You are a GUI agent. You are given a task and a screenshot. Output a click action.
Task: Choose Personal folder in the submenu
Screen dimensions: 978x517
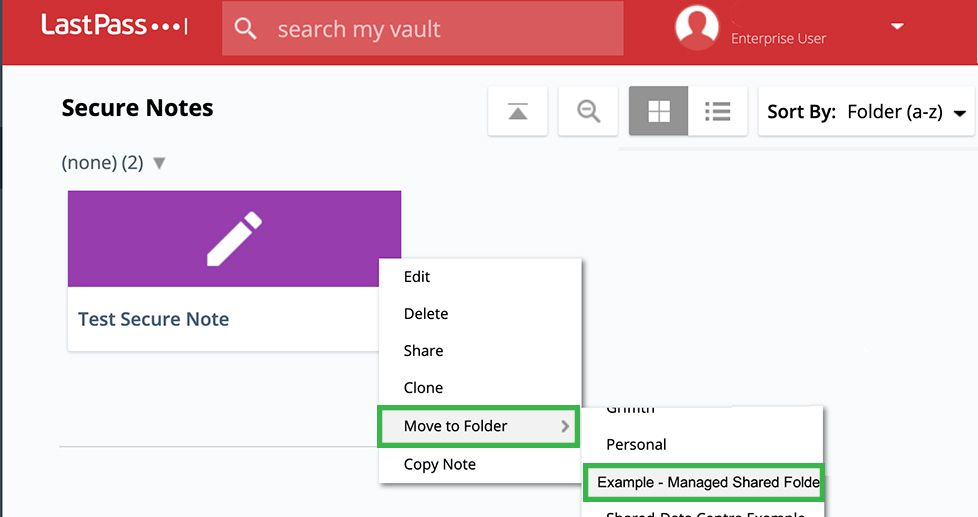[636, 444]
